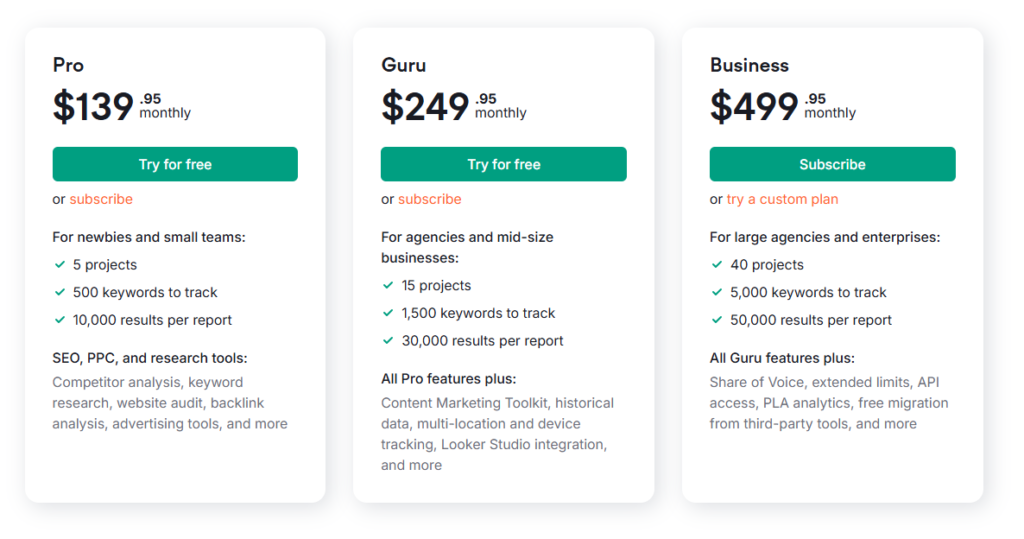Click checkmark icon beside 40 projects
1024x539 pixels.
717,265
